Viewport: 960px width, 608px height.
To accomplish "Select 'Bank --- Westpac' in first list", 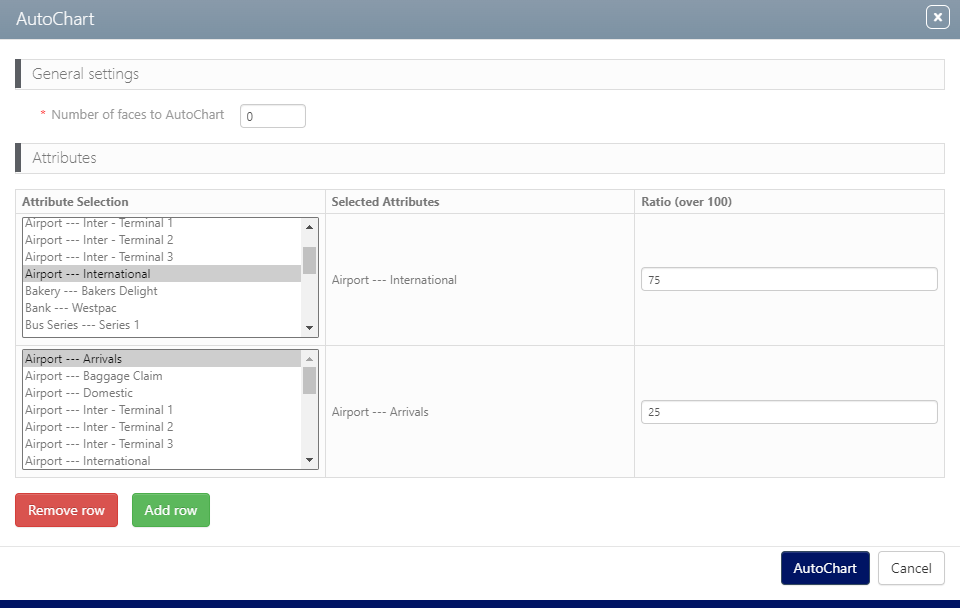I will pos(71,308).
